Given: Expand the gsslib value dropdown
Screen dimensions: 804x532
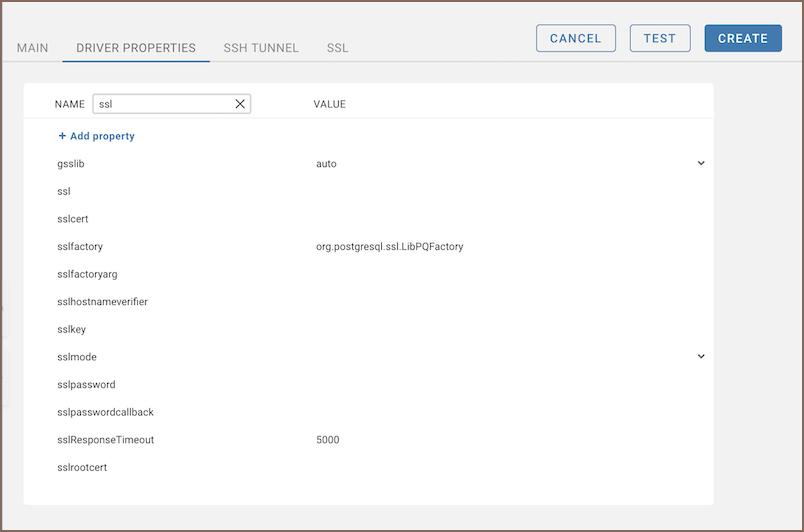Looking at the screenshot, I should click(700, 163).
